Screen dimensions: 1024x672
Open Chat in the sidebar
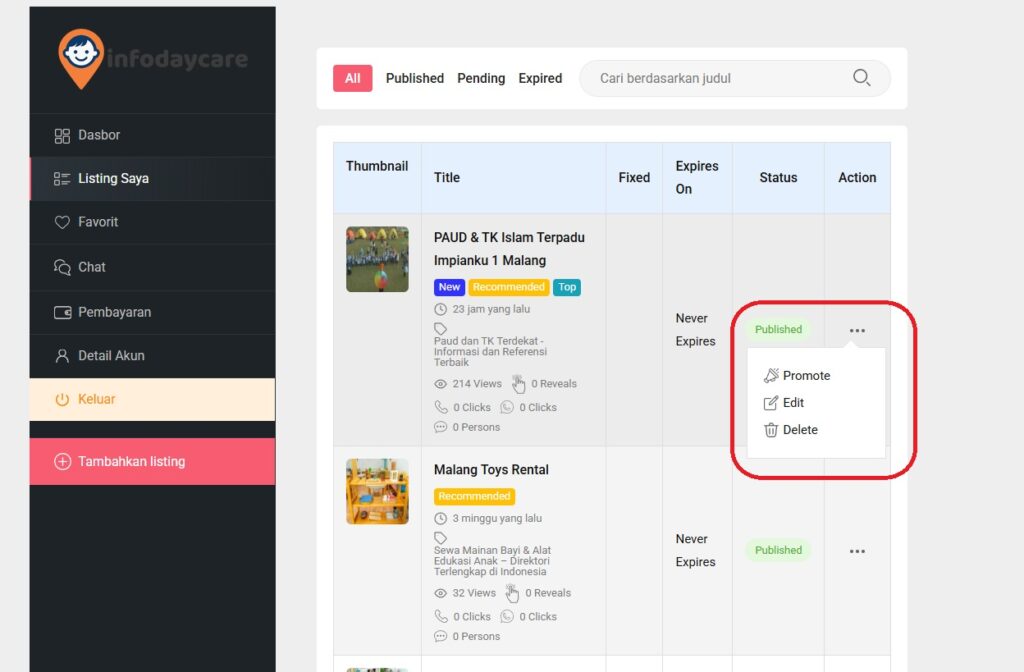coord(92,267)
